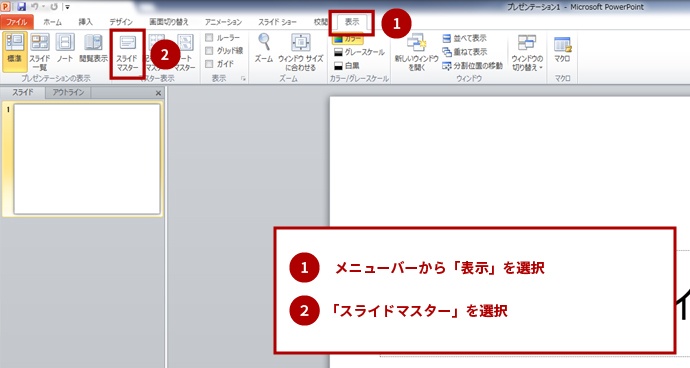This screenshot has height=368, width=690.
Task: Enable the ルーラー ruler checkbox
Action: [x=209, y=38]
